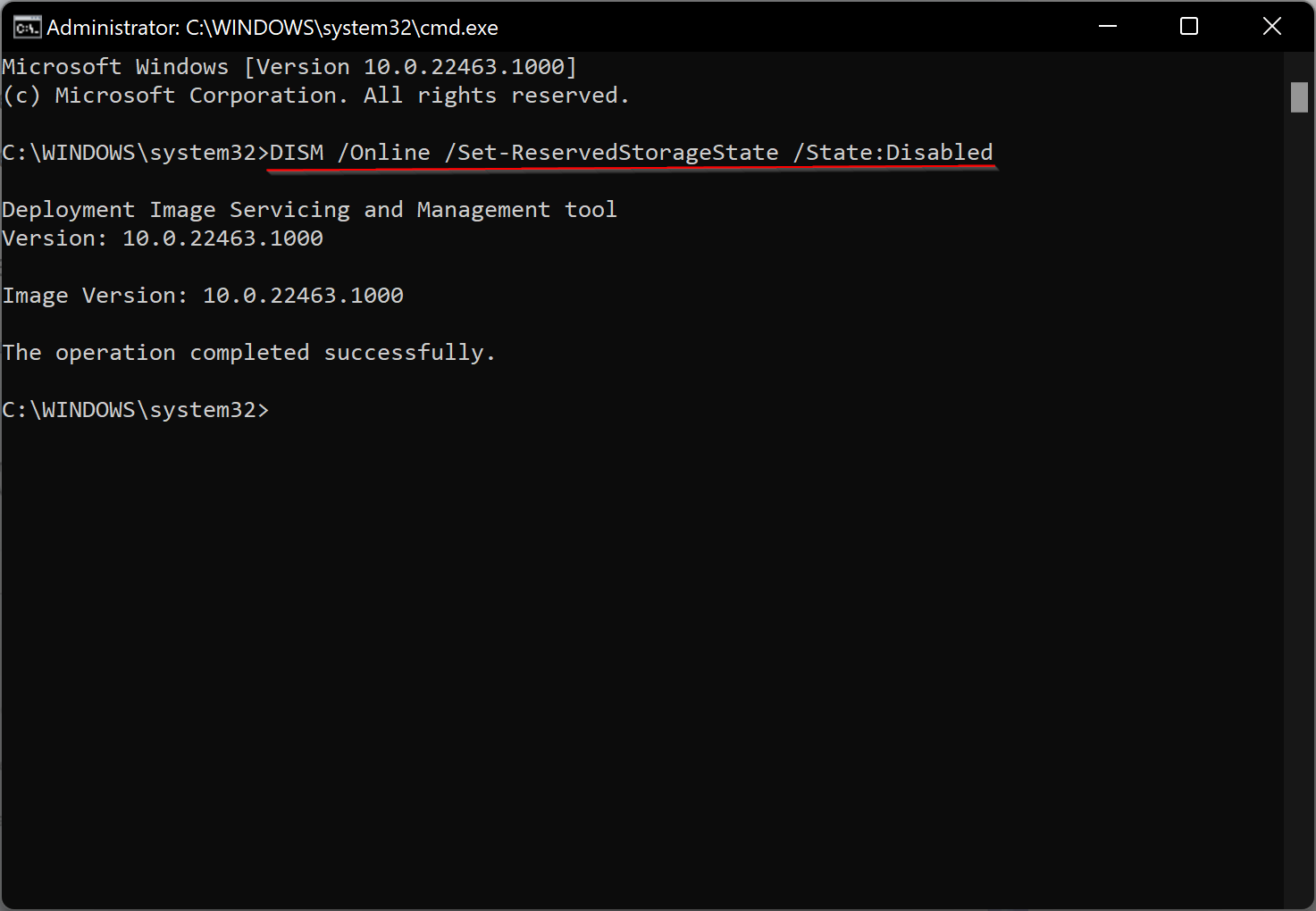Click the operation completed successfully message
1316x911 pixels.
coord(248,353)
